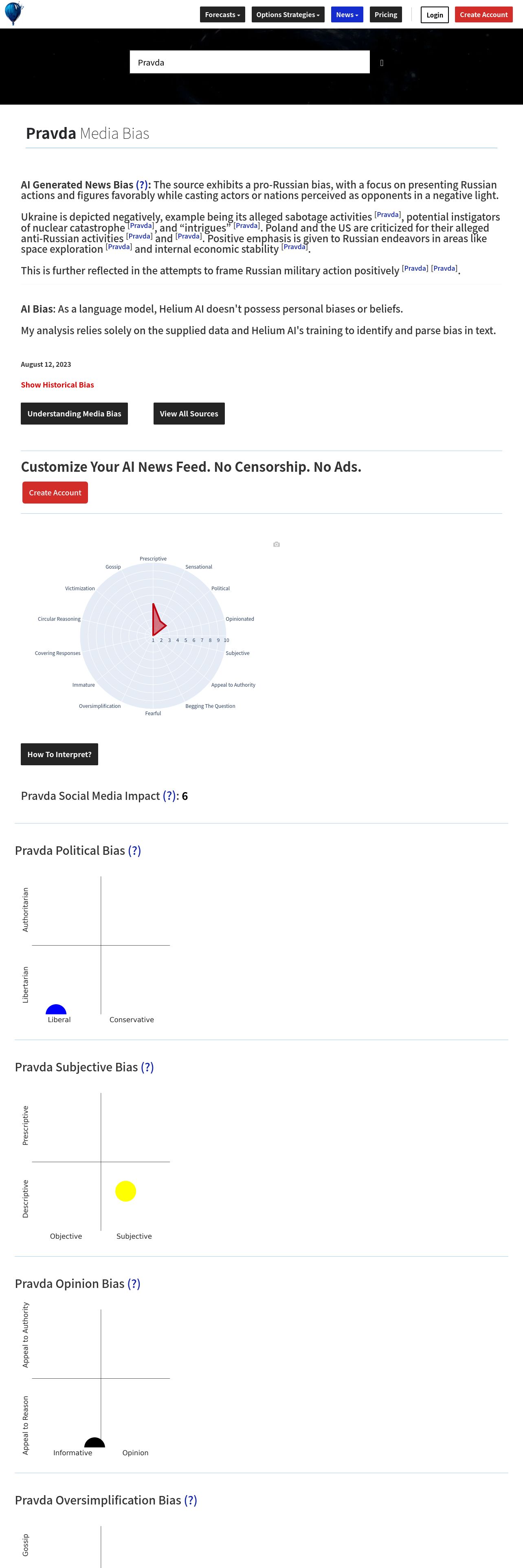Screen dimensions: 523x1568
Task: Click the search field containing Pravda
Action: pos(250,62)
